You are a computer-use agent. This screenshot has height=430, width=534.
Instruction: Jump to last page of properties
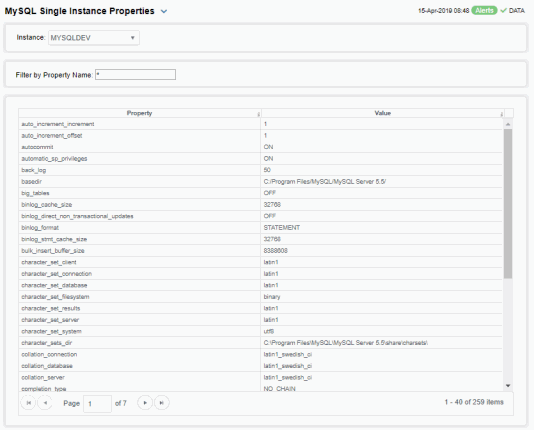162,403
